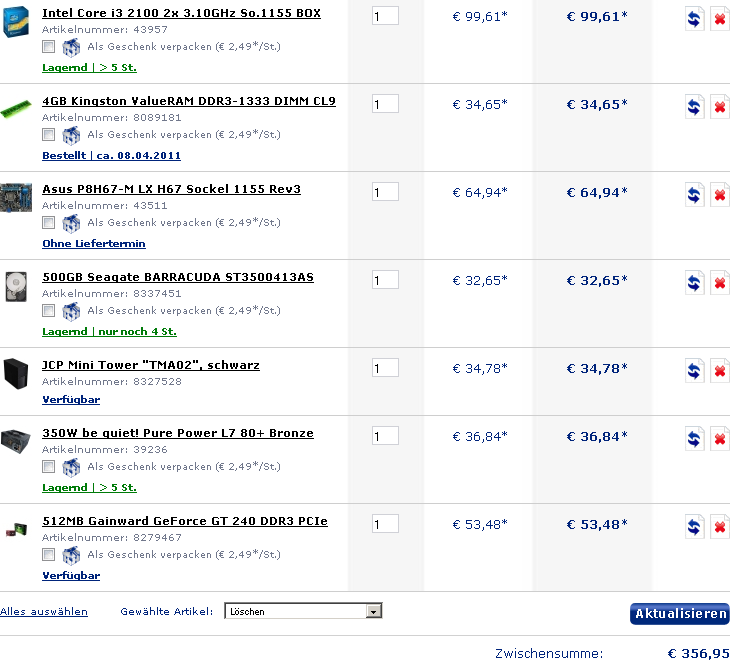Viewport: 738px width, 661px height.
Task: Check gift wrap for Seagate BARRACUDA
Action: (x=48, y=311)
